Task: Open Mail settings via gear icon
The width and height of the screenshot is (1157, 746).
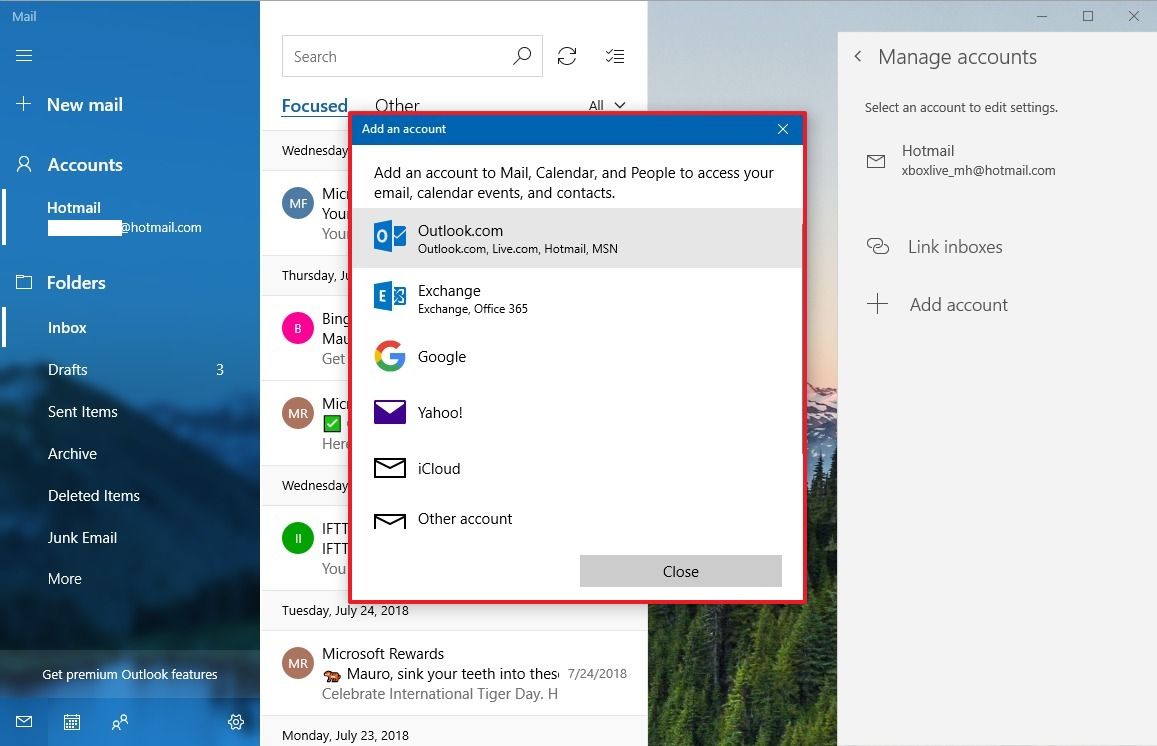Action: click(236, 721)
